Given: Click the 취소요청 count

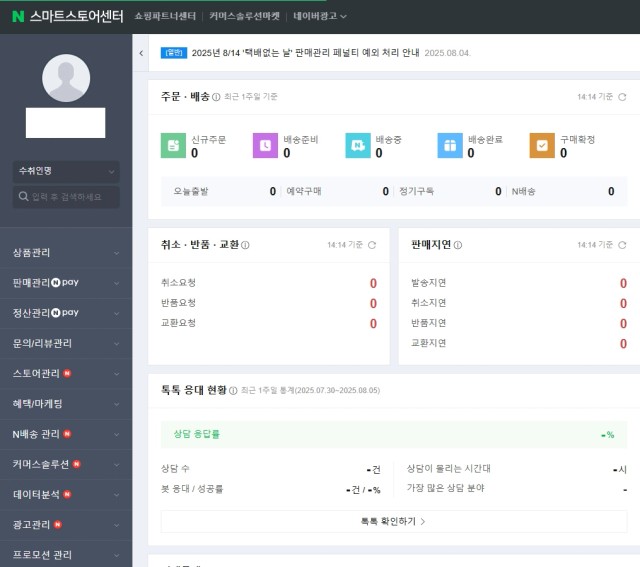Looking at the screenshot, I should click(373, 283).
